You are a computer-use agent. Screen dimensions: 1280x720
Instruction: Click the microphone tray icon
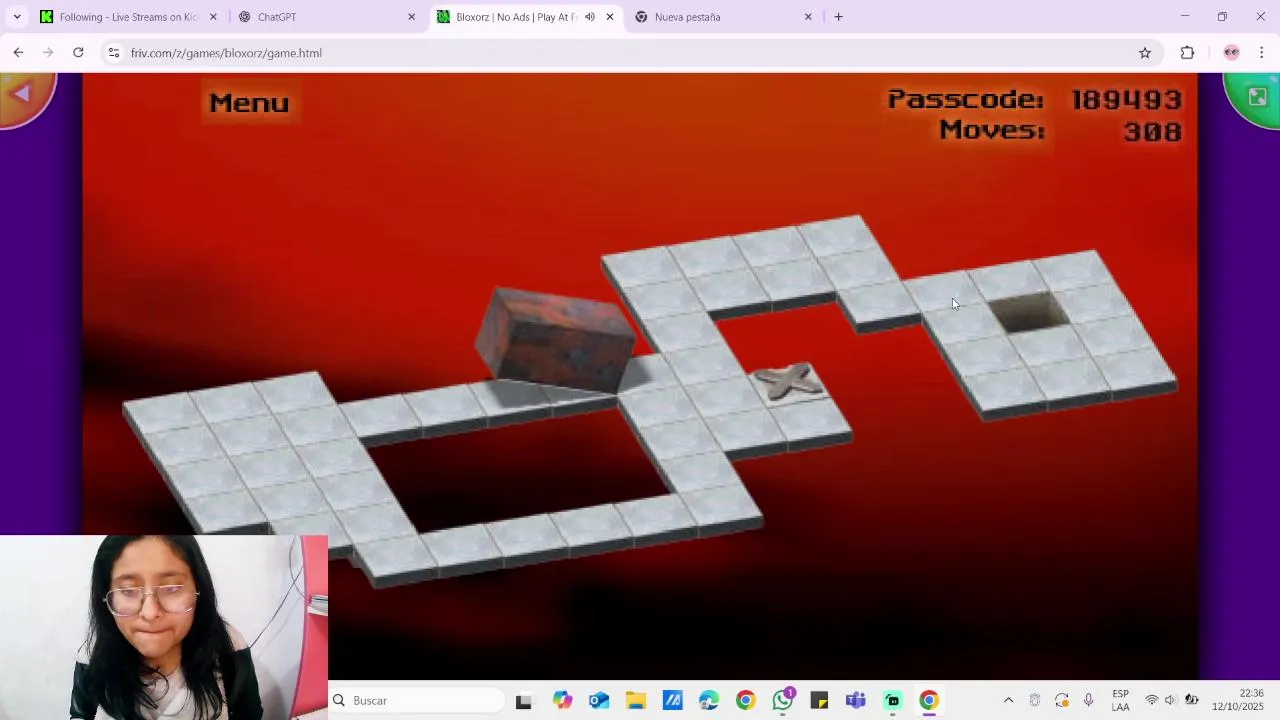[x=1089, y=701]
